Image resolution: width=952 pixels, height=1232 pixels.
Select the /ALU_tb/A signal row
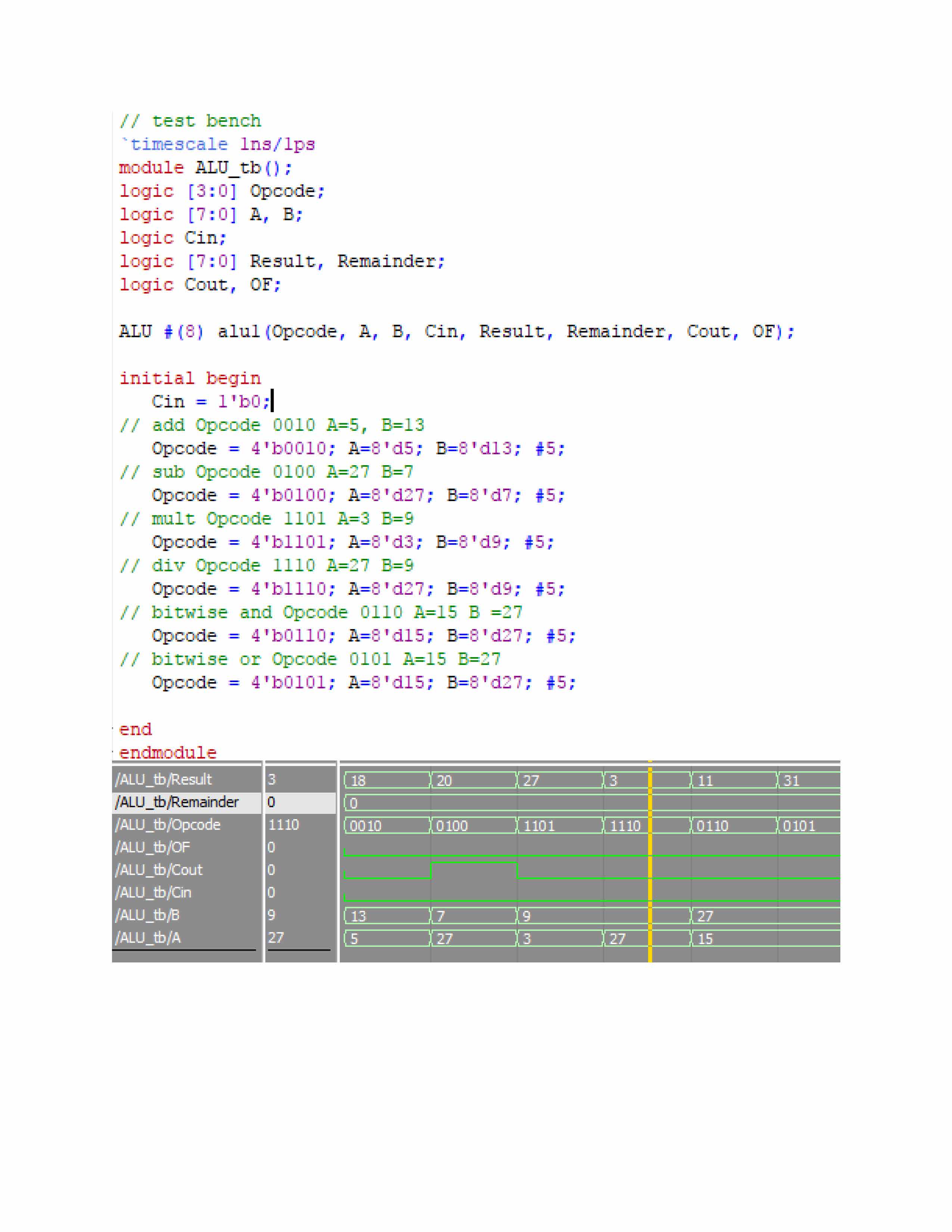(x=148, y=937)
